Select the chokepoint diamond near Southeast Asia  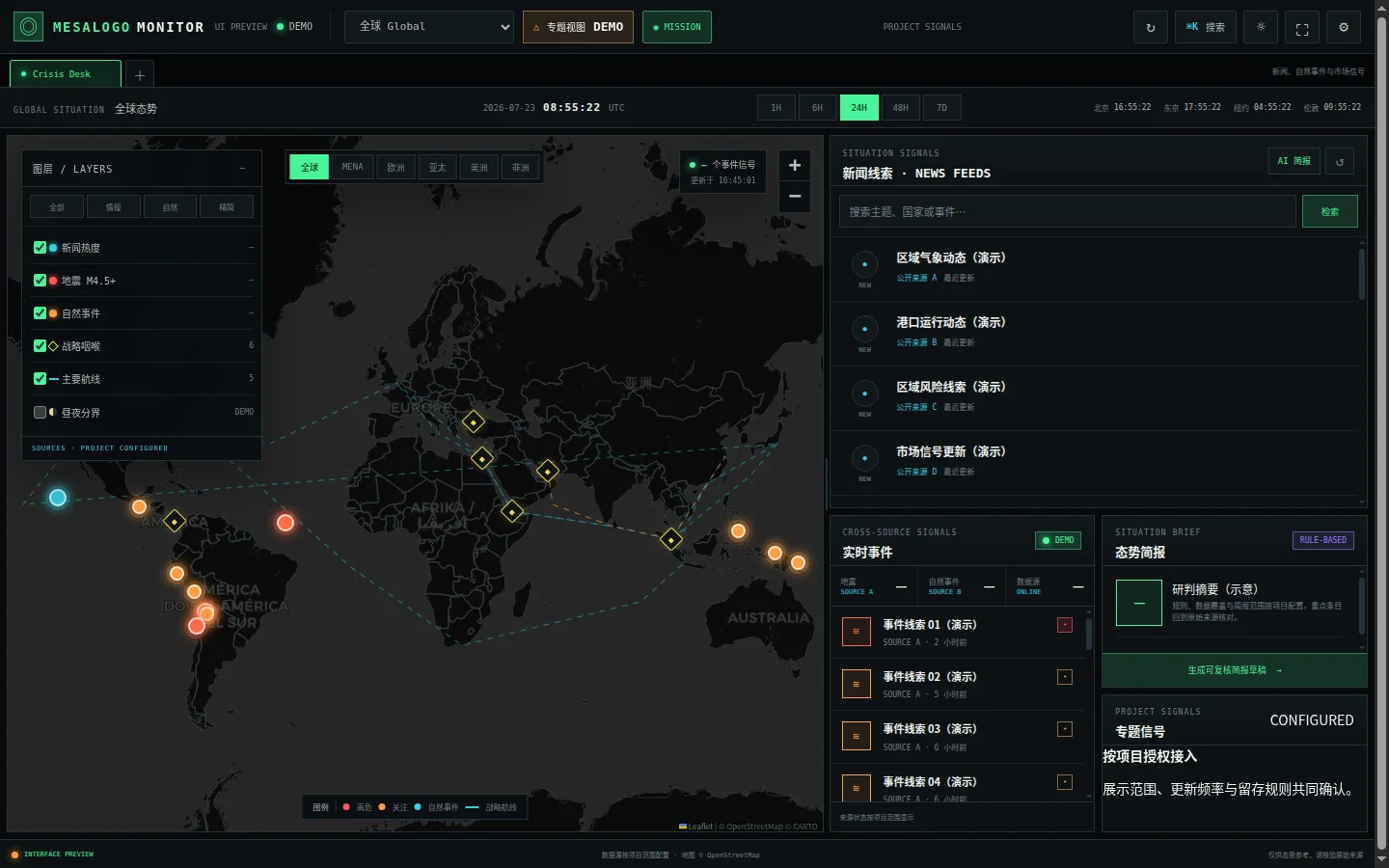pyautogui.click(x=671, y=539)
